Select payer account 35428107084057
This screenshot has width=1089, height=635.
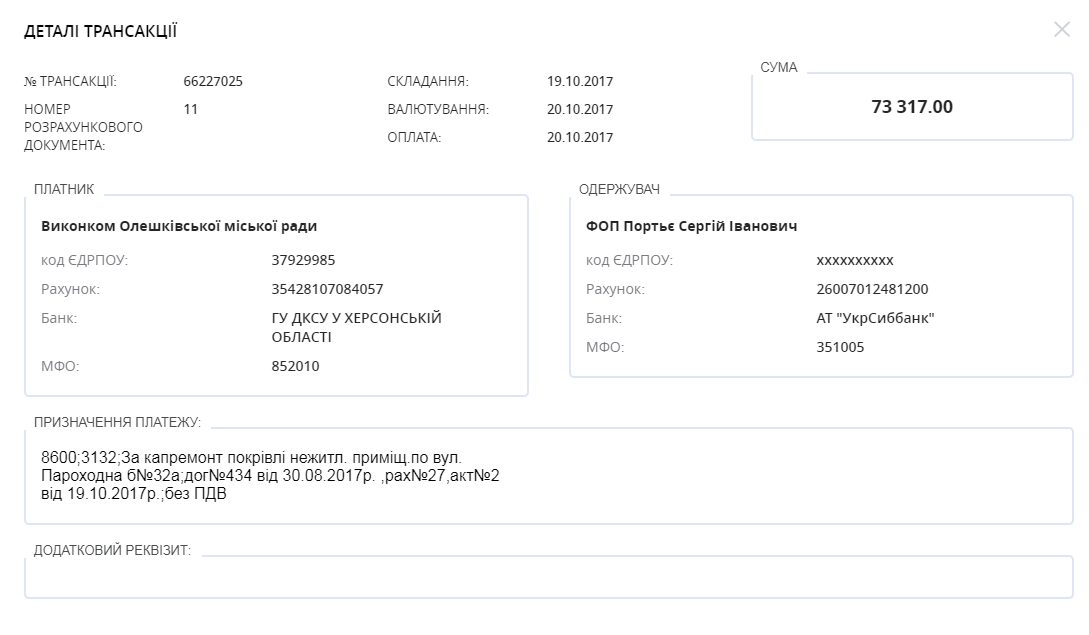tap(327, 289)
